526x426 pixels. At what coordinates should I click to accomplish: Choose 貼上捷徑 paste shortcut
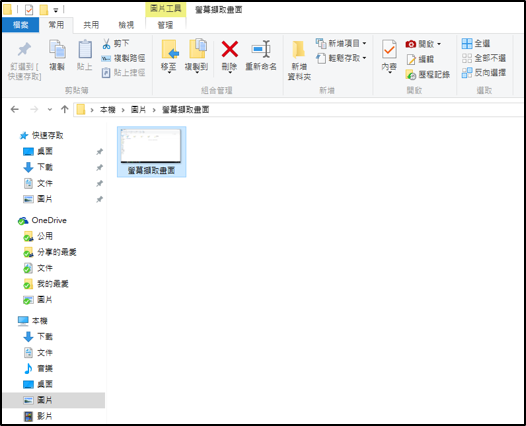(x=123, y=72)
